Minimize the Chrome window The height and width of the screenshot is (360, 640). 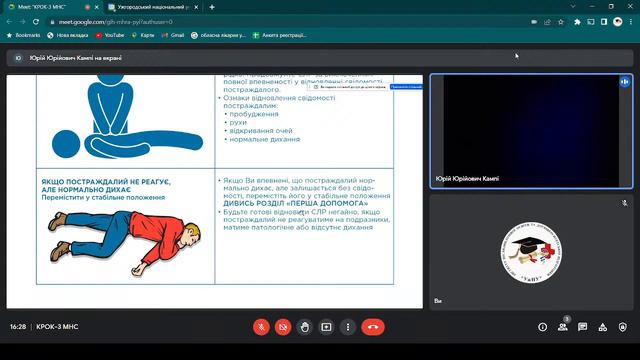click(592, 7)
